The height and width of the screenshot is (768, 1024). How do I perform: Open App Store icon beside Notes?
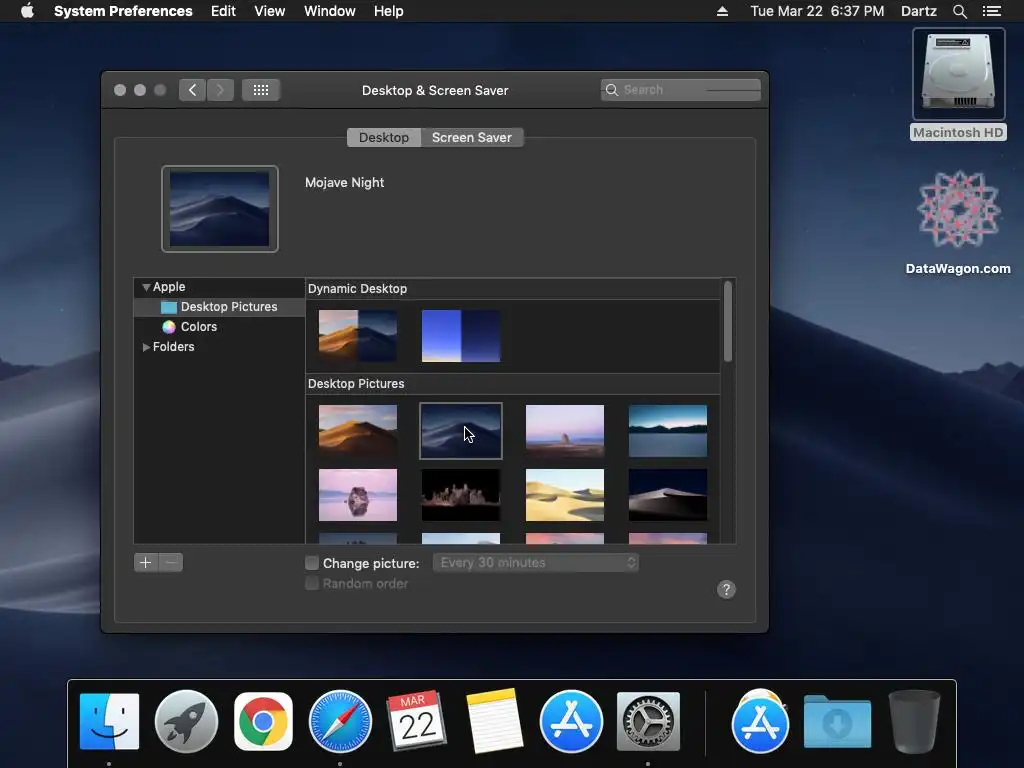coord(571,722)
